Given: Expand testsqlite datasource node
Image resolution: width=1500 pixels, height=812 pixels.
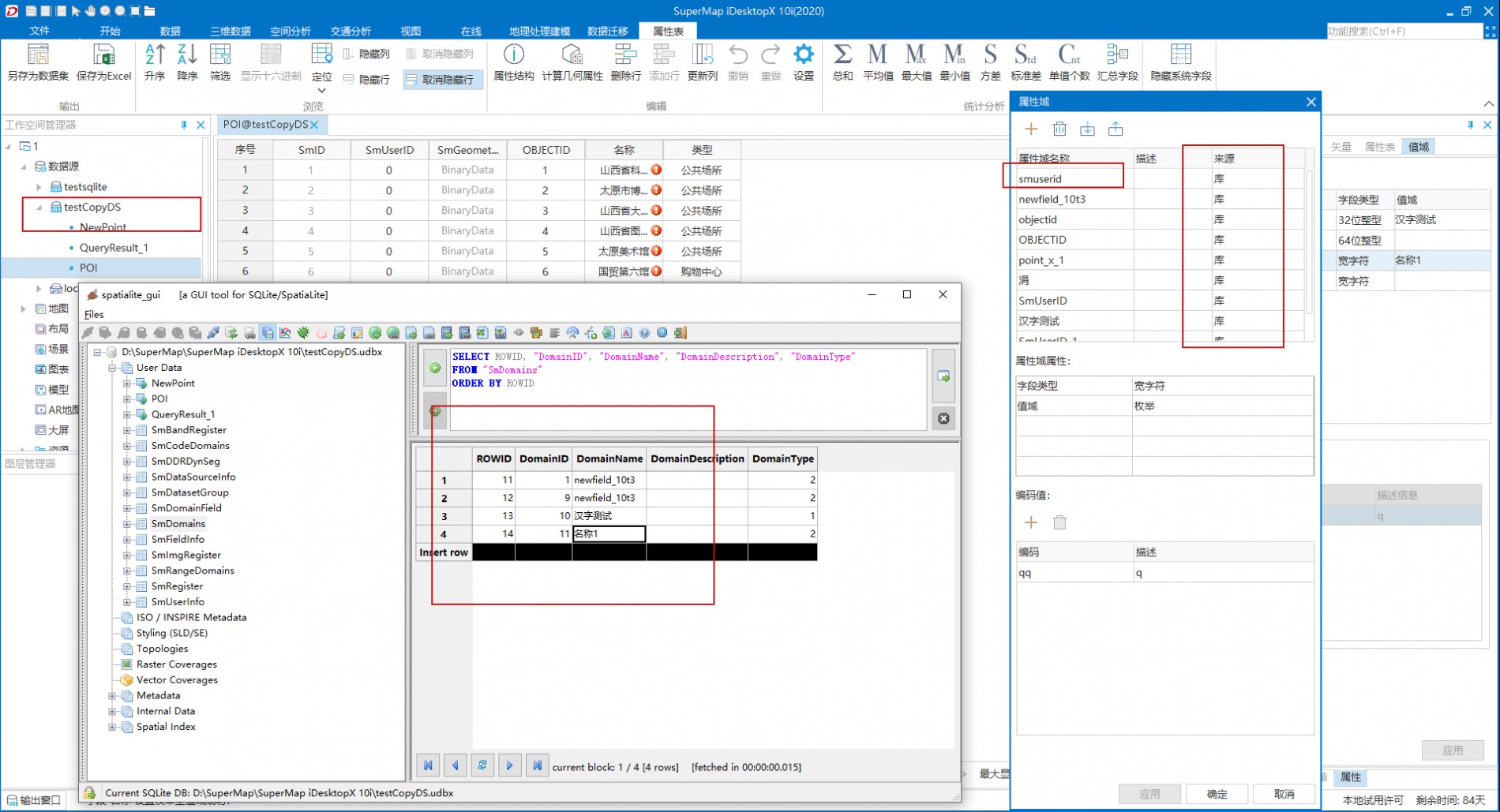Looking at the screenshot, I should [39, 187].
